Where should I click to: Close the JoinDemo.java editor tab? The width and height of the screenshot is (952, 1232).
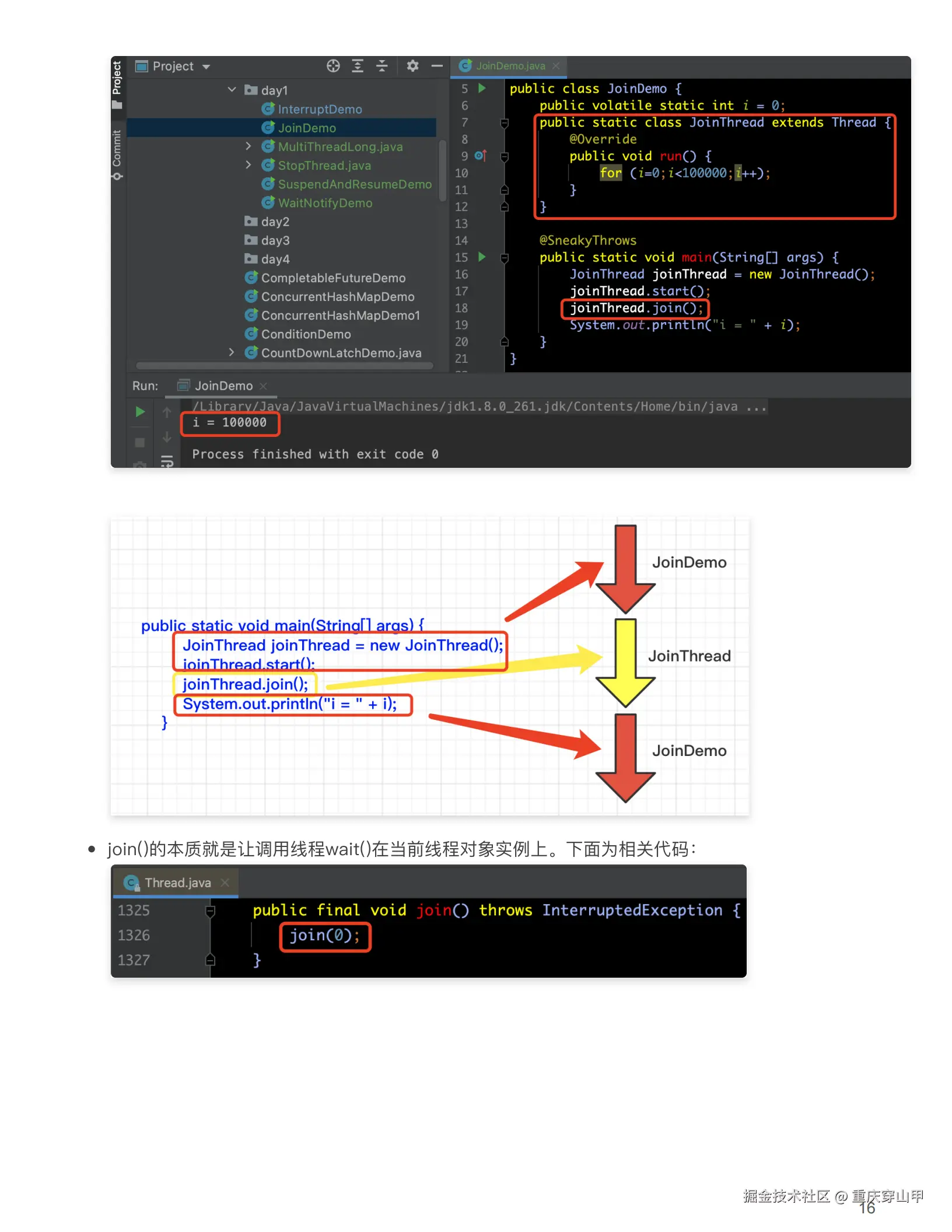coord(556,66)
